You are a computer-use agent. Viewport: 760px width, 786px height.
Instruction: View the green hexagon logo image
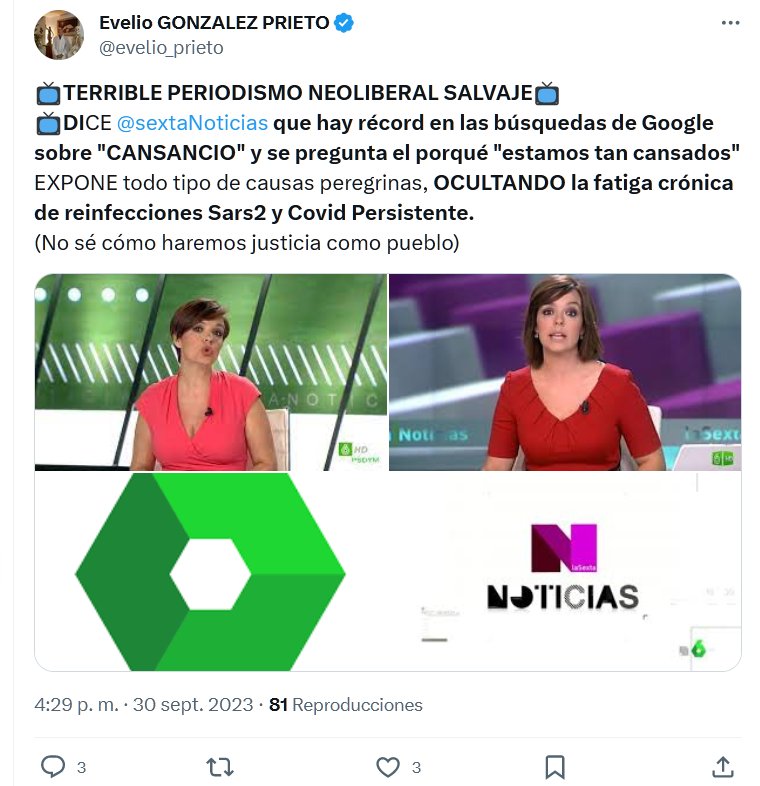click(211, 571)
